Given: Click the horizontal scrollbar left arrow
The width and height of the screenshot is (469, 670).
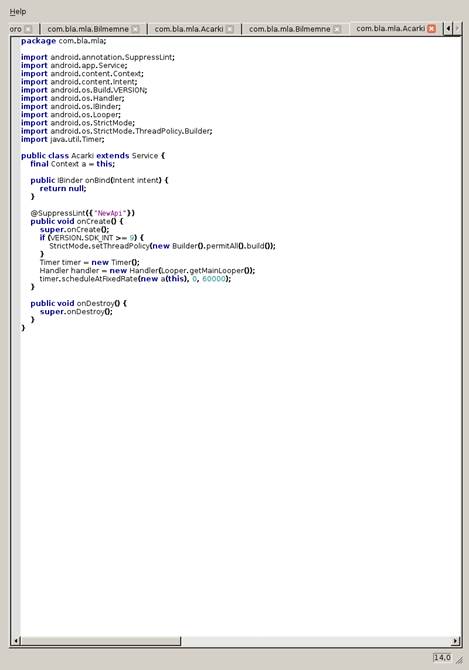Looking at the screenshot, I should 16,641.
